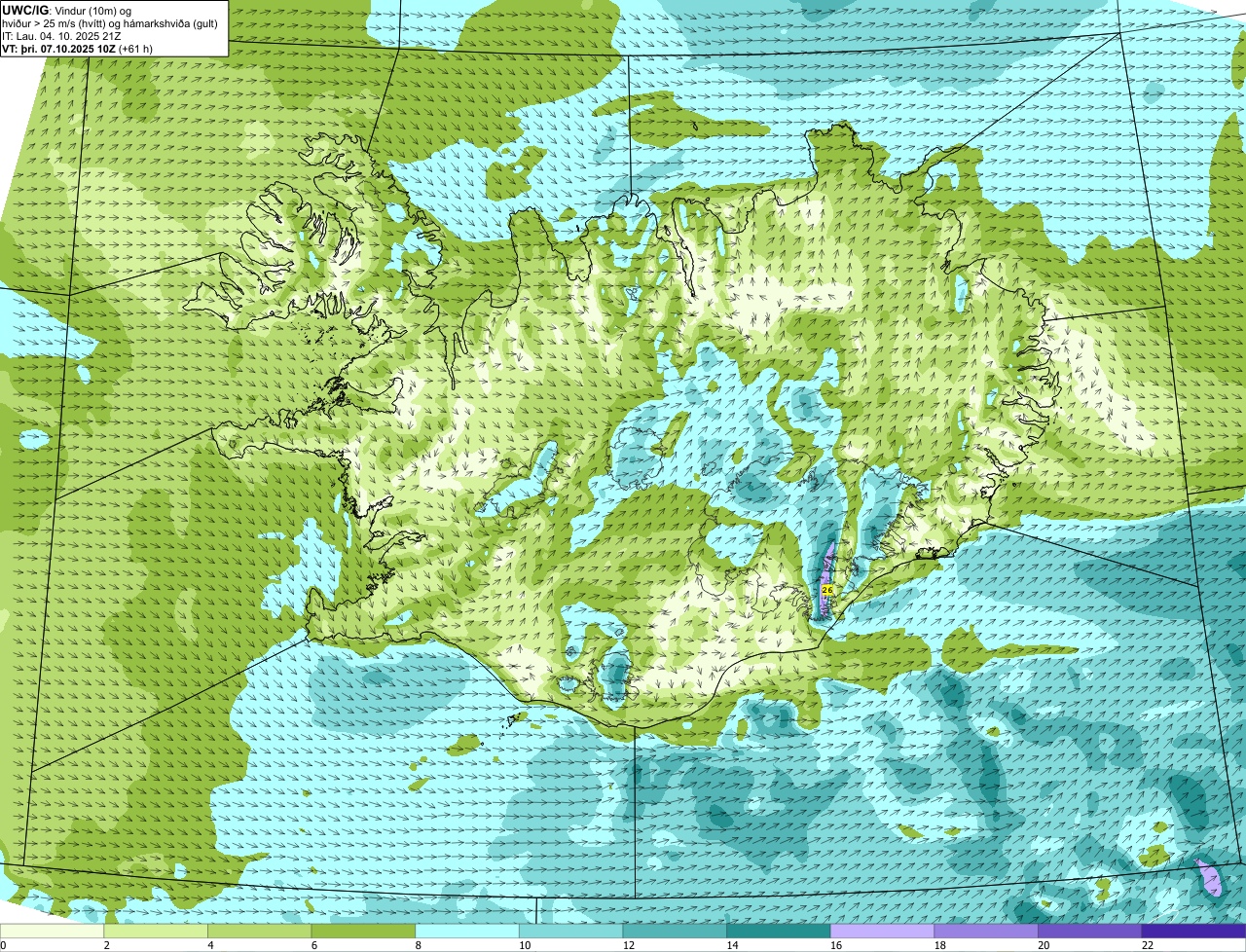This screenshot has height=952, width=1246.
Task: Click the 14–16 m/s dark teal legend swatch
Action: pyautogui.click(x=779, y=931)
